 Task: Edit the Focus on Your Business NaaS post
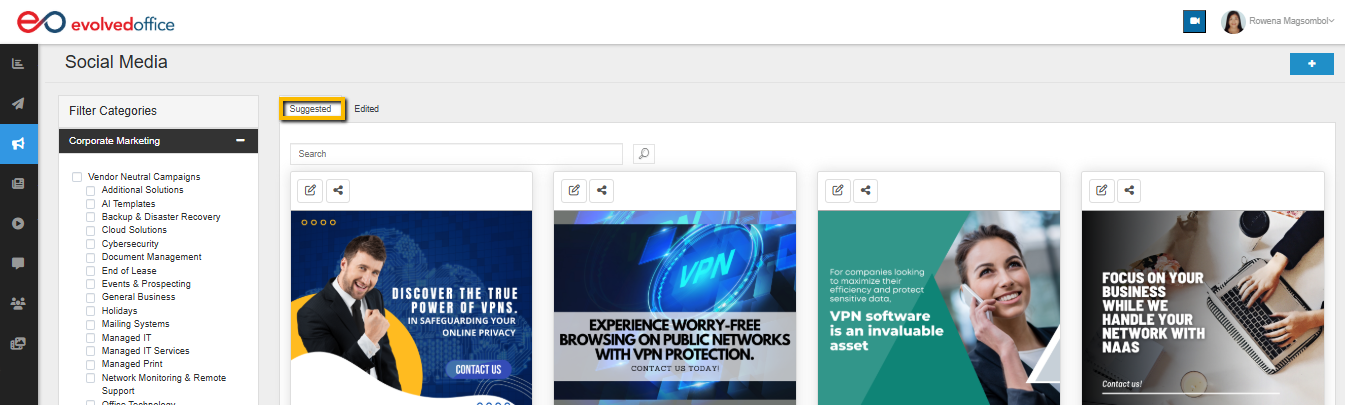(1102, 190)
